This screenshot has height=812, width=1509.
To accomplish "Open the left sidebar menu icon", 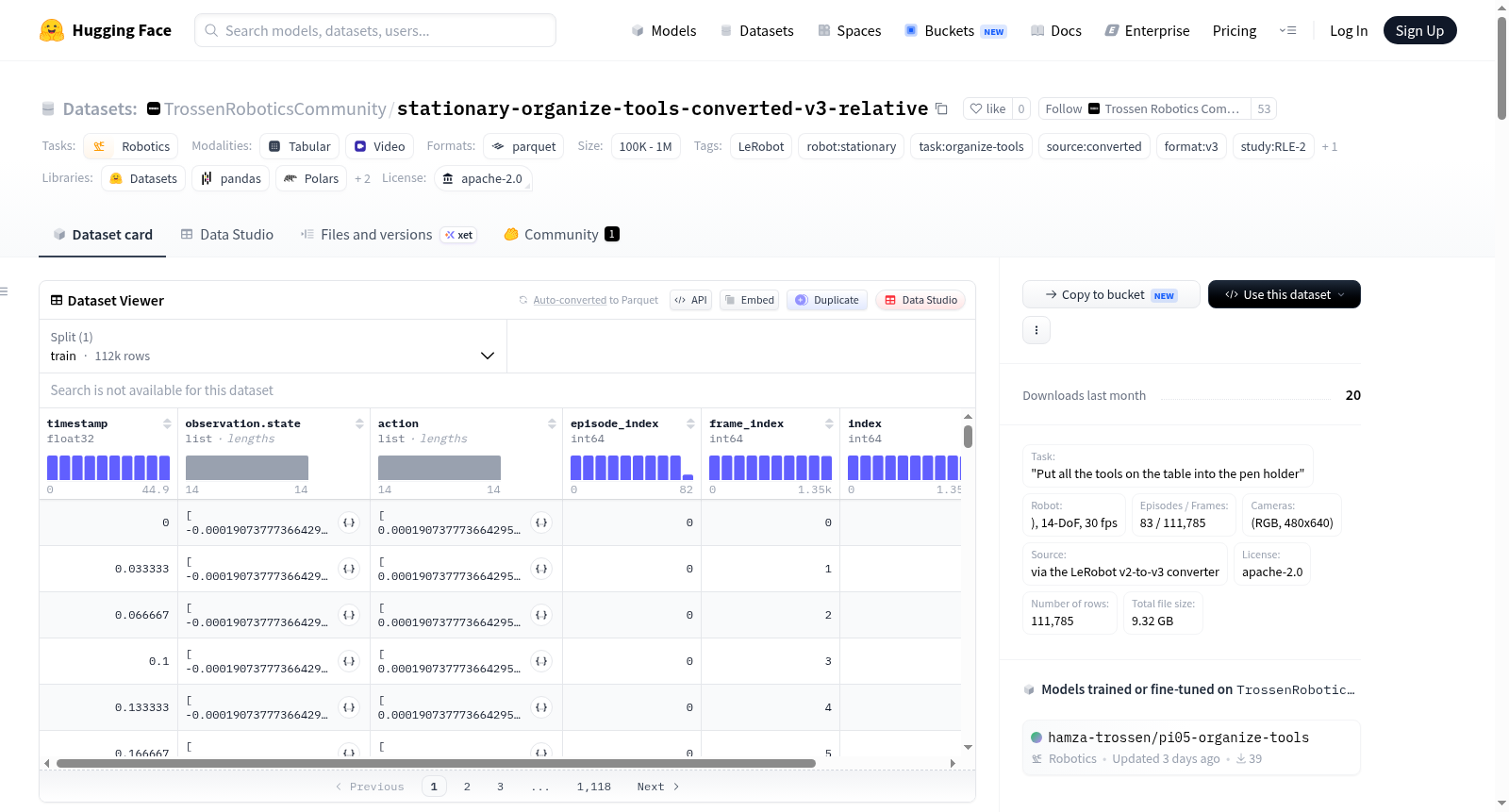I will tap(5, 291).
